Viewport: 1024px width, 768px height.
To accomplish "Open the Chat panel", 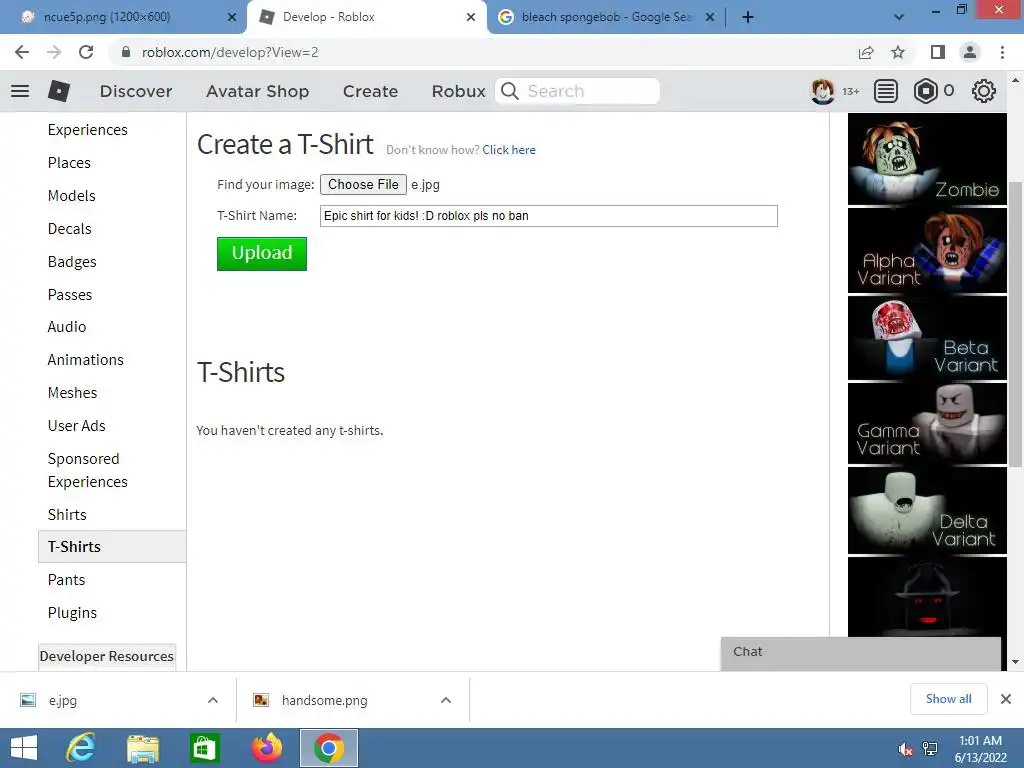I will coord(861,652).
